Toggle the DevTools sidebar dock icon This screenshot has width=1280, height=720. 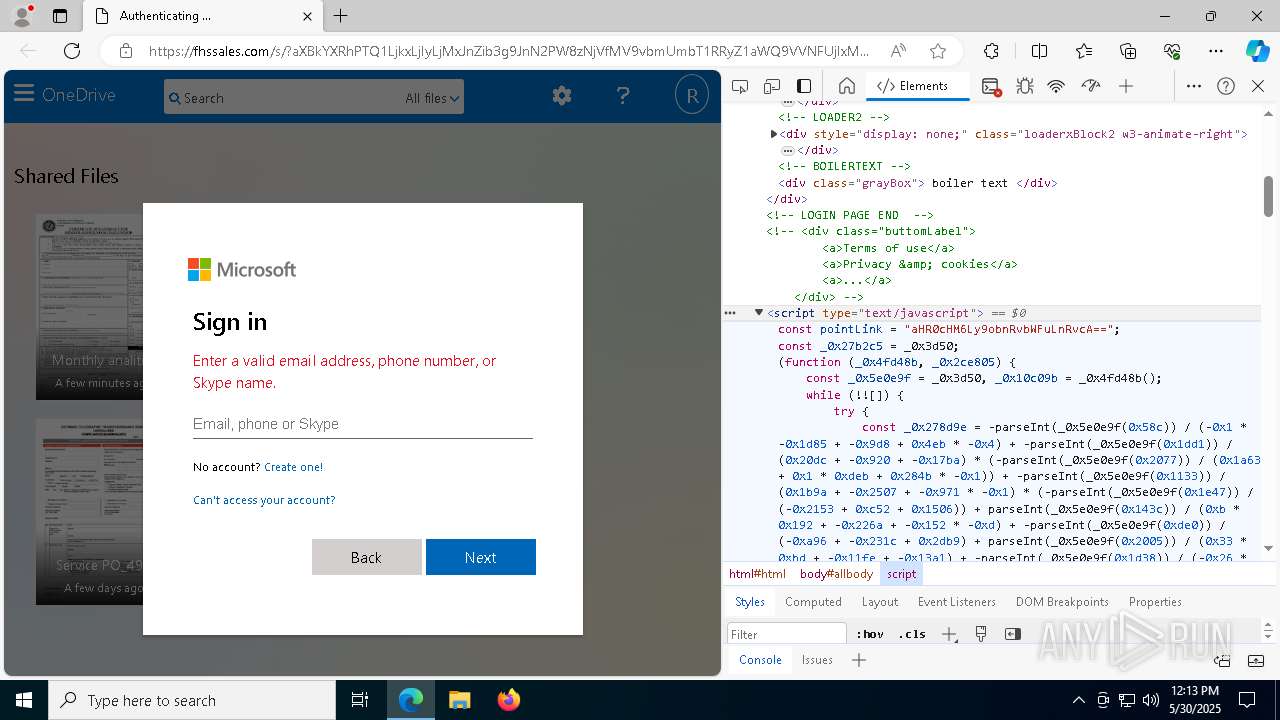click(x=804, y=86)
